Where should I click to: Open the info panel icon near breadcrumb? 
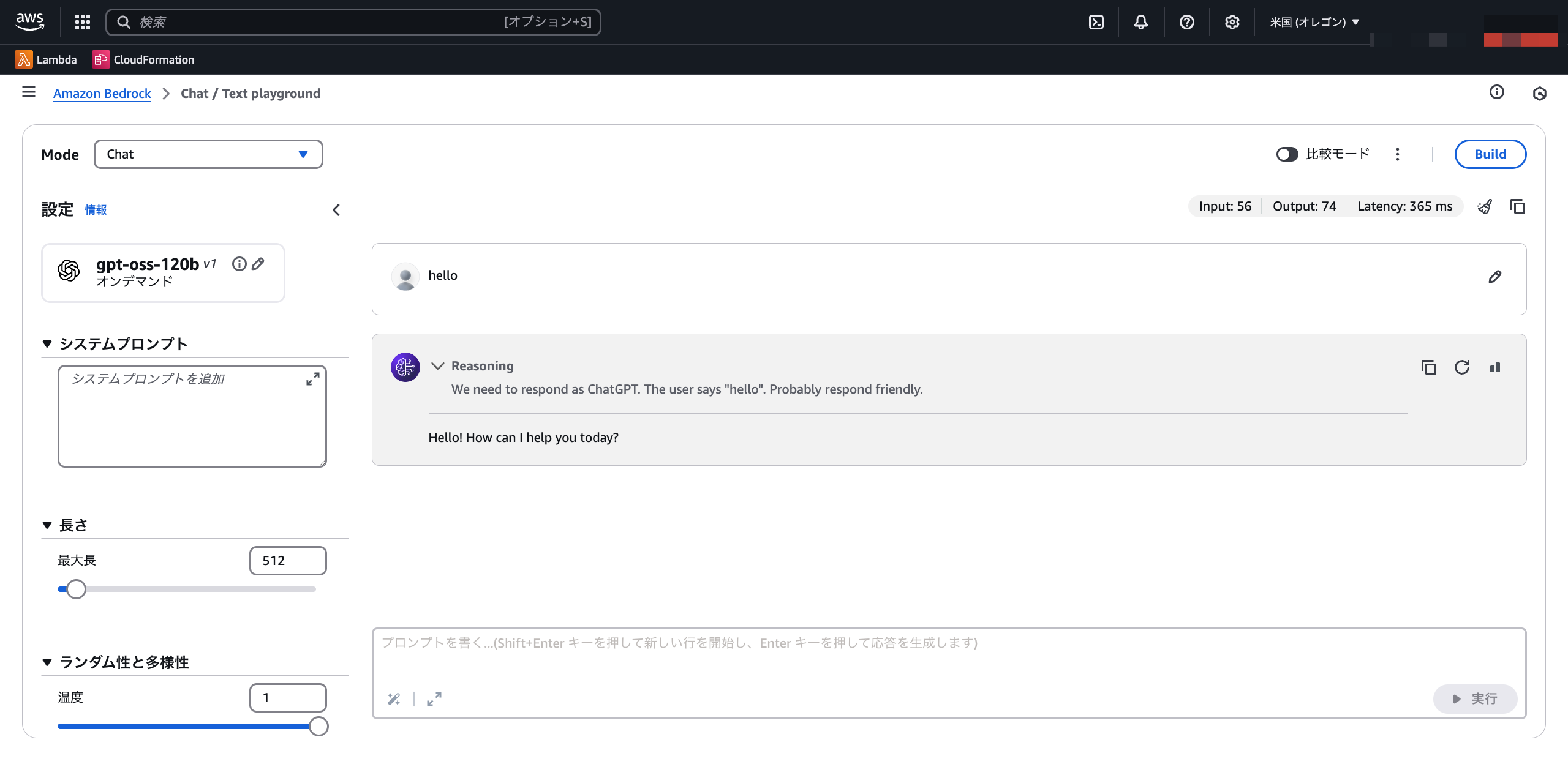(x=1497, y=92)
